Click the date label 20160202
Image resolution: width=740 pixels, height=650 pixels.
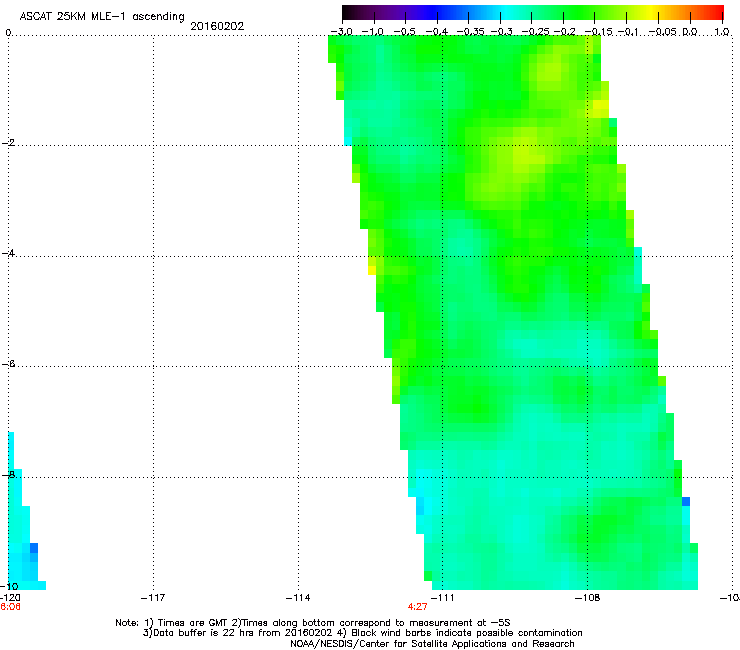[x=217, y=26]
